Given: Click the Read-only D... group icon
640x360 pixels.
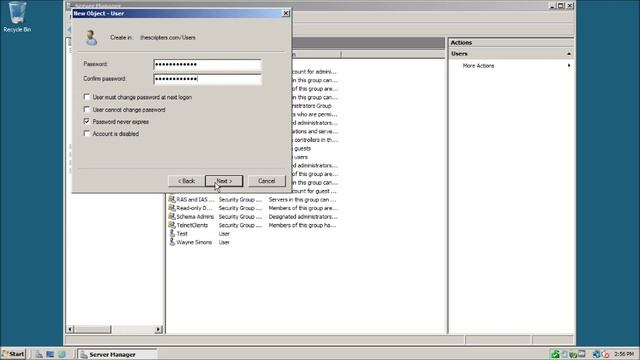Looking at the screenshot, I should [x=171, y=208].
